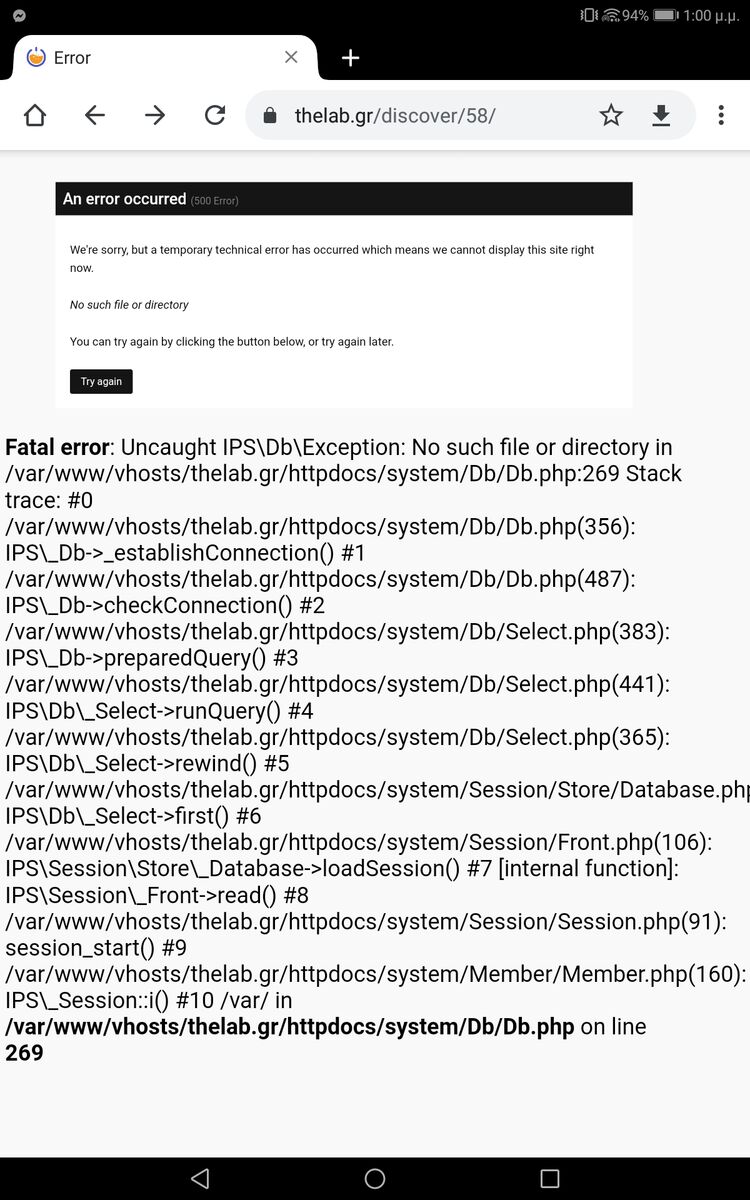View site security lock info
750x1200 pixels.
click(269, 116)
